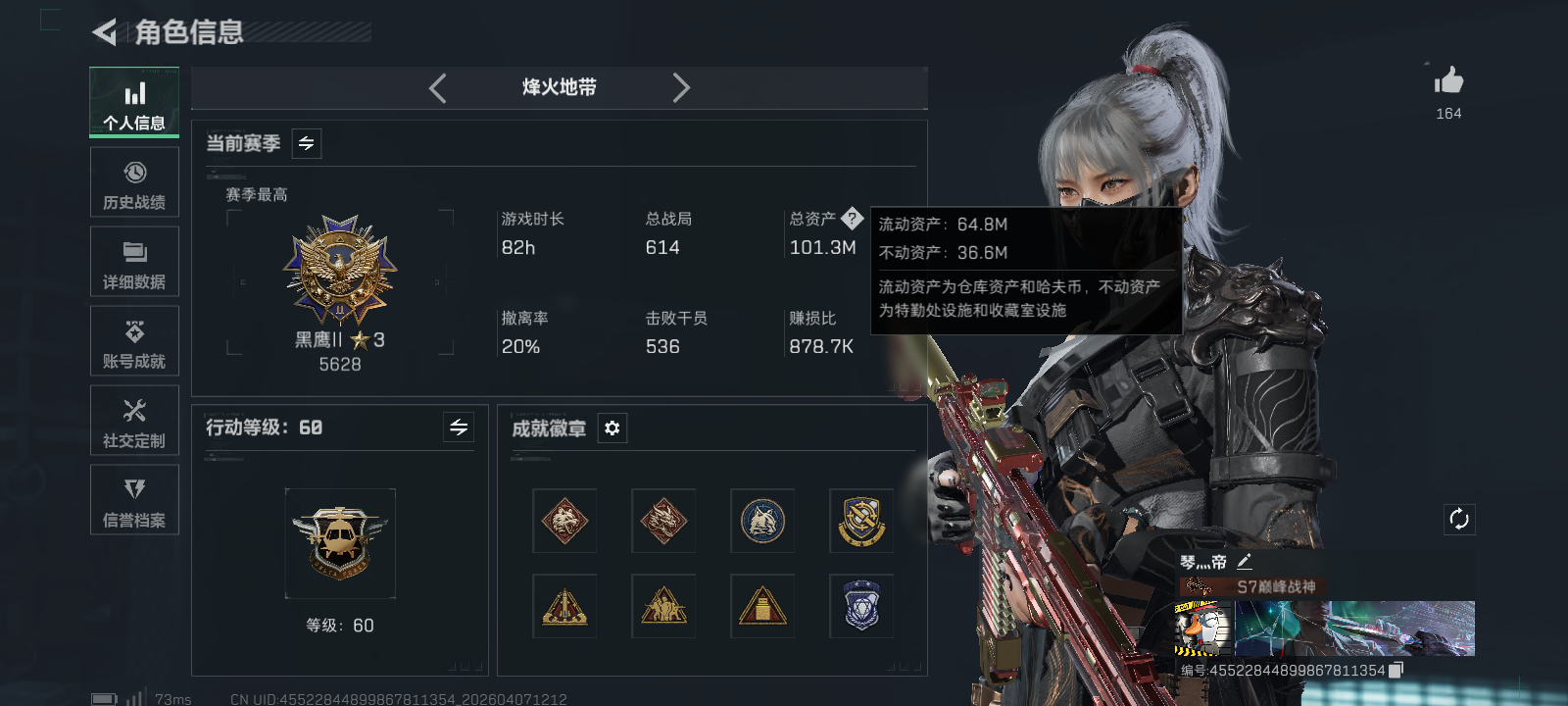This screenshot has height=706, width=1568.
Task: Open the 历史战绩 tab
Action: pos(134,182)
